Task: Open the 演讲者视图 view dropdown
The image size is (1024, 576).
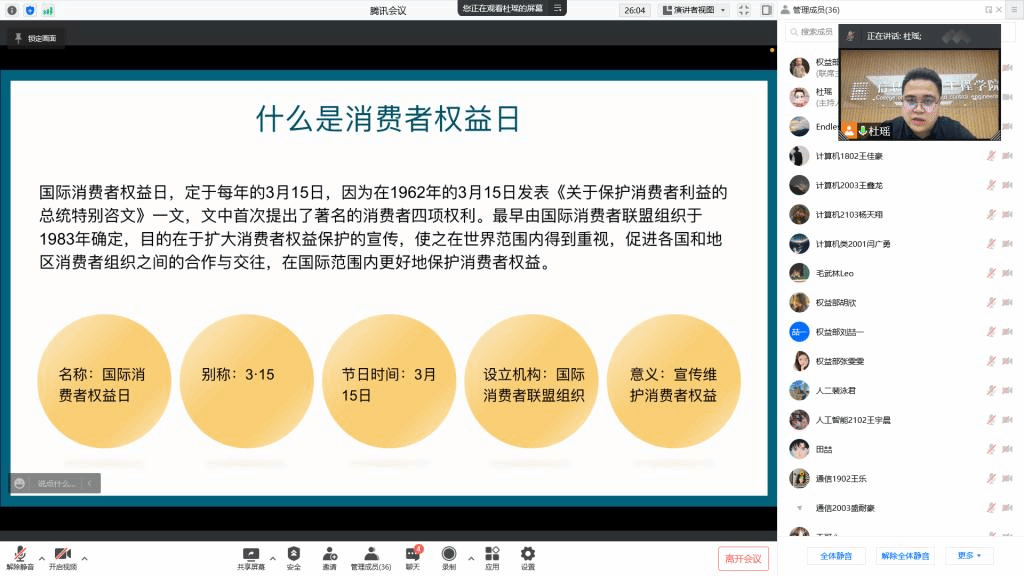Action: pos(695,10)
